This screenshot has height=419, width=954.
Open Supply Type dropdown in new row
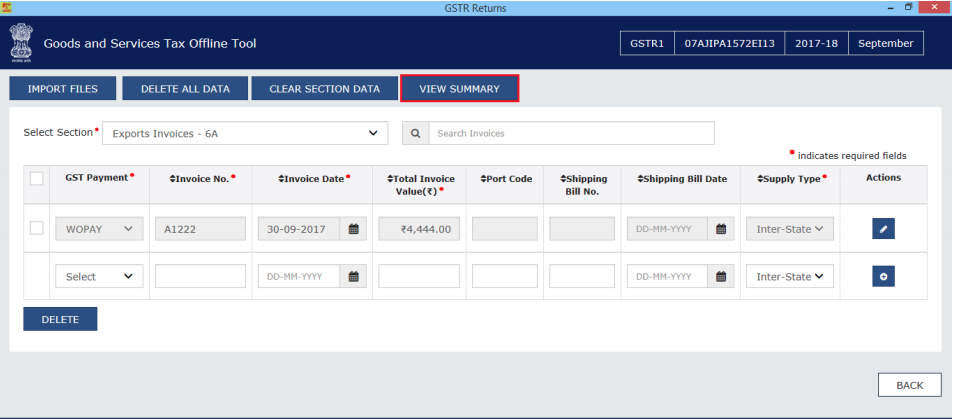point(790,276)
